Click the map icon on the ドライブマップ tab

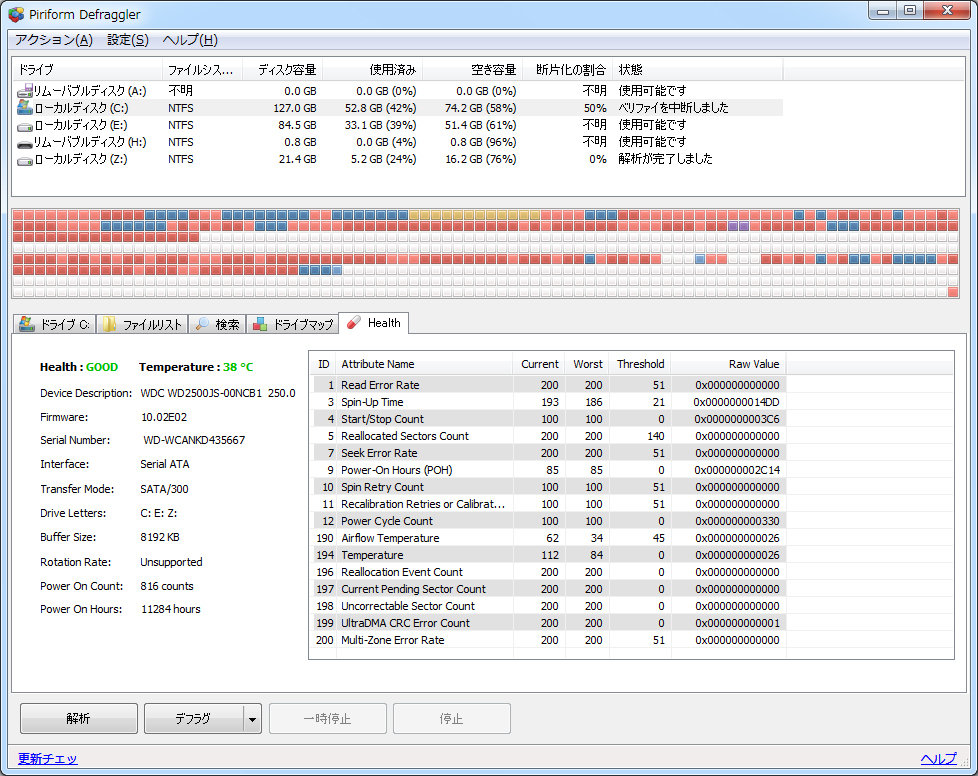click(x=259, y=323)
